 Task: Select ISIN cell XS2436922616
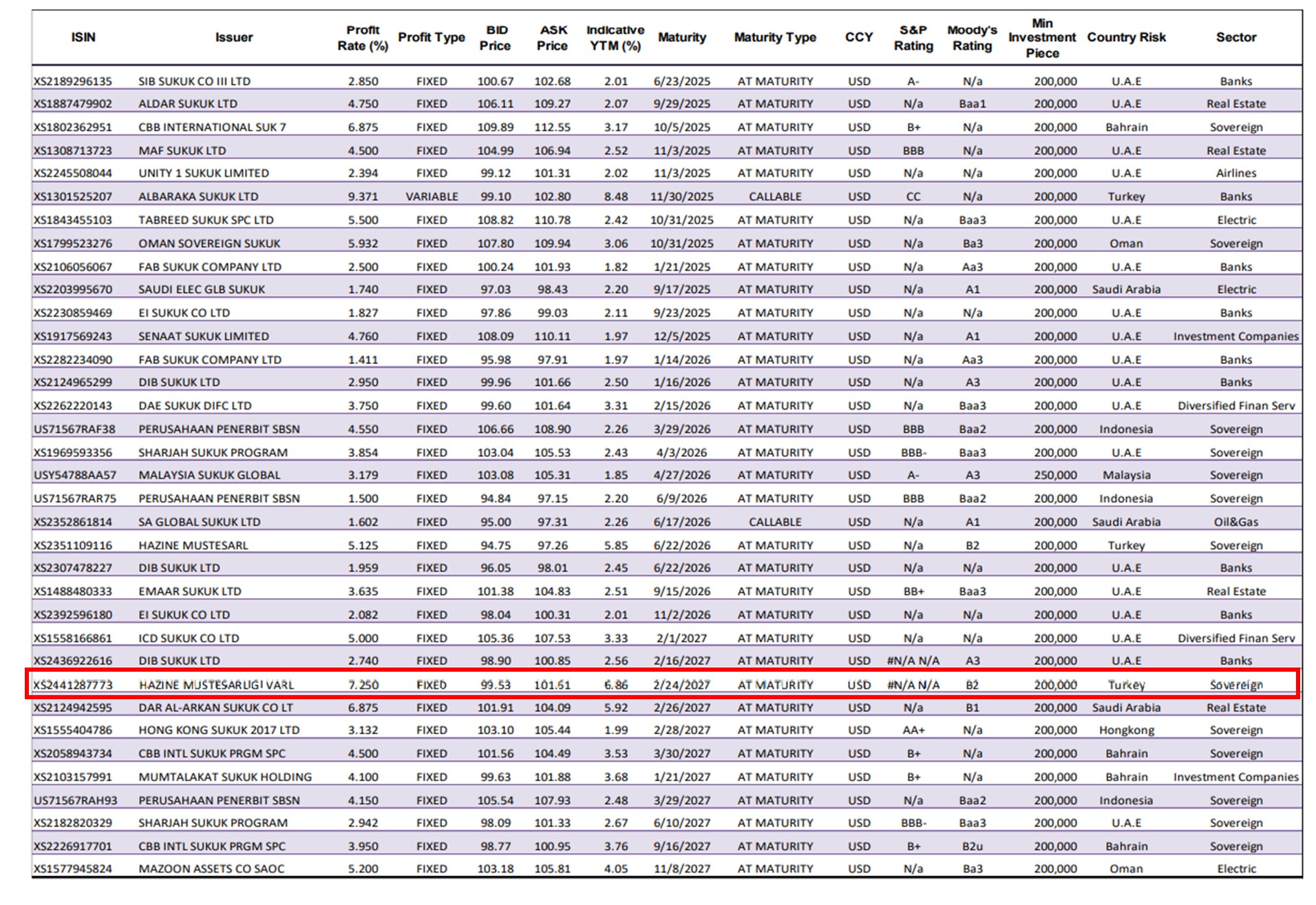(73, 661)
